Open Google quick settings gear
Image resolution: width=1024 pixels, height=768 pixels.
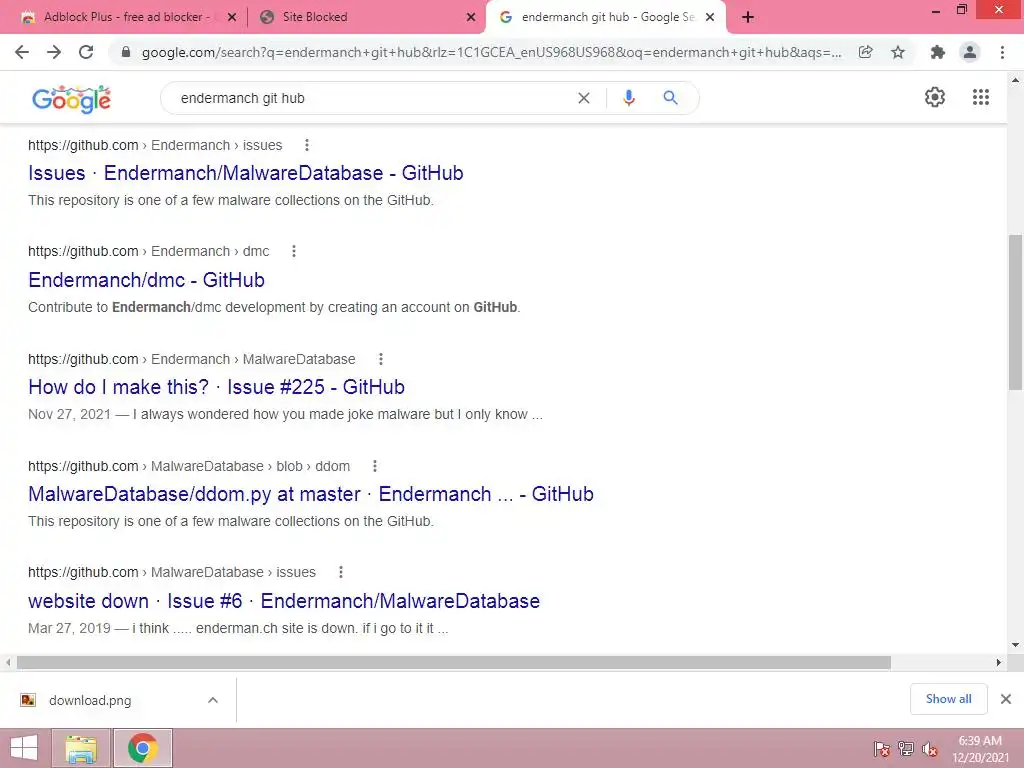(x=935, y=97)
